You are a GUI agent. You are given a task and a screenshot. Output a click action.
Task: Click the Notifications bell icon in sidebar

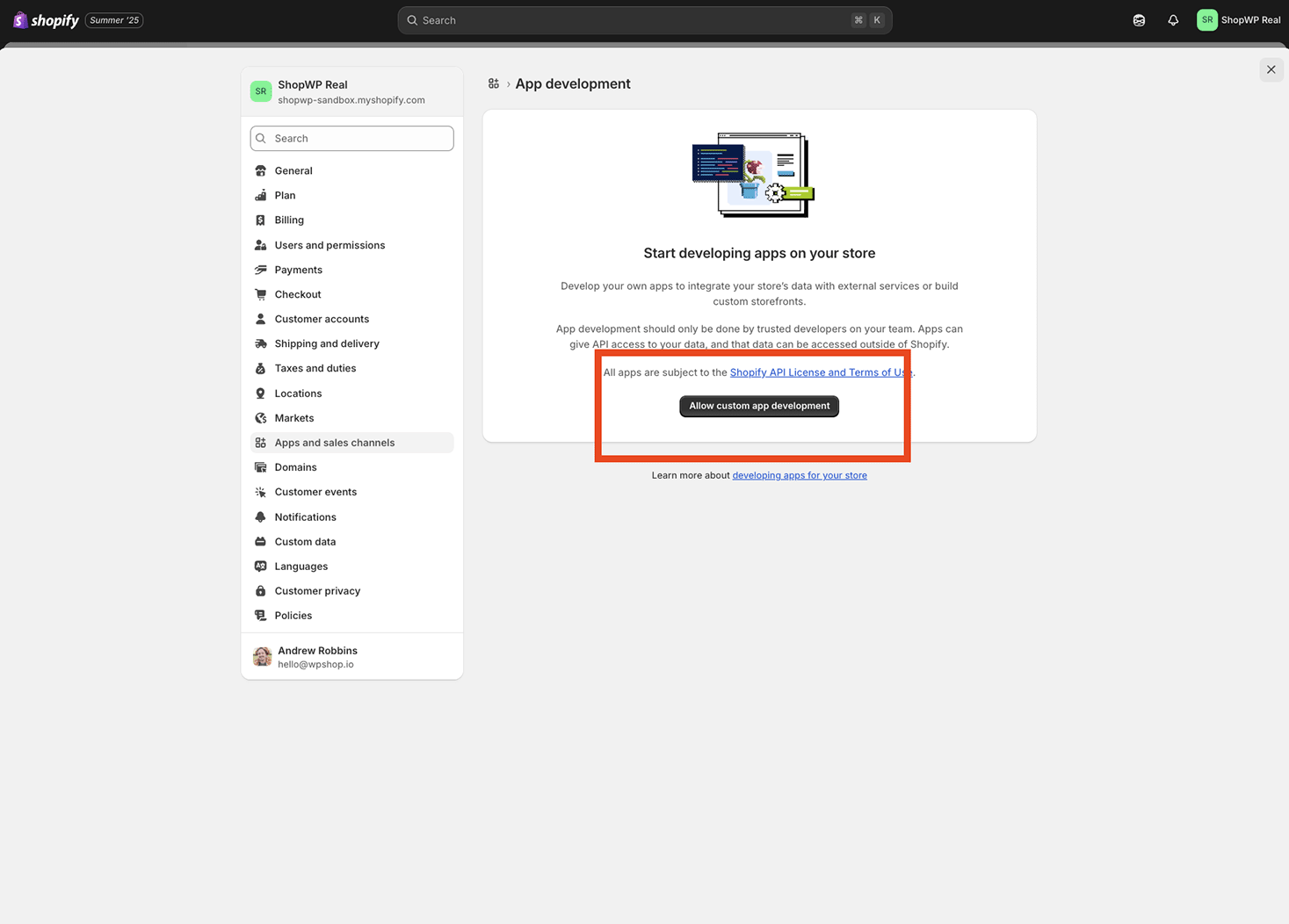click(261, 517)
